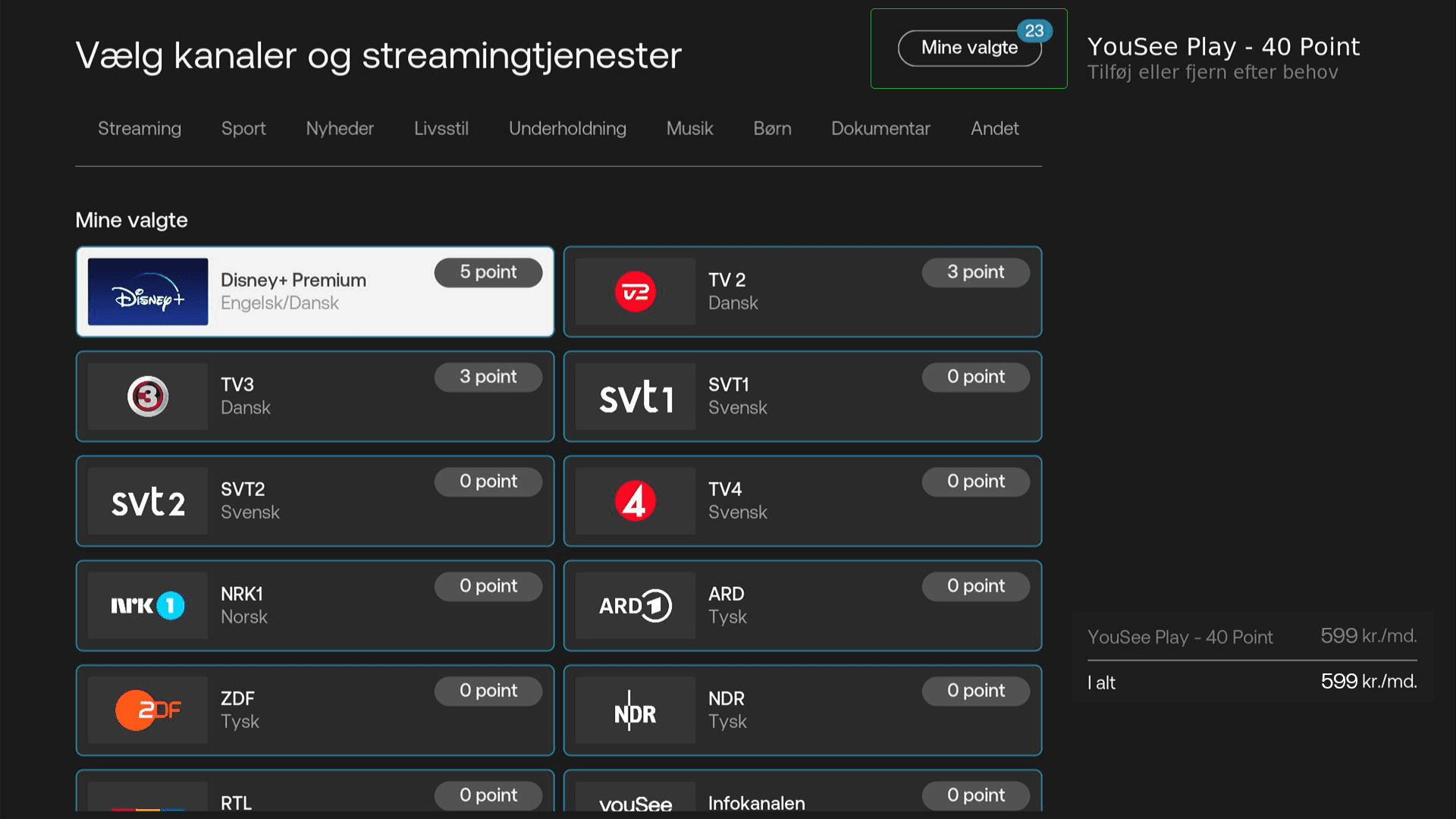Click the TV3 channel logo
1456x819 pixels.
click(148, 397)
